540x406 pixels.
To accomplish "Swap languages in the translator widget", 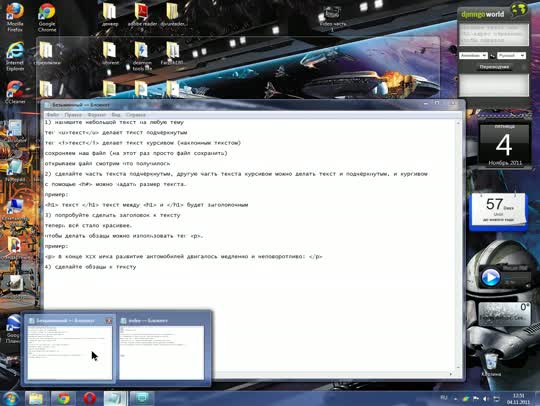I will [x=492, y=56].
